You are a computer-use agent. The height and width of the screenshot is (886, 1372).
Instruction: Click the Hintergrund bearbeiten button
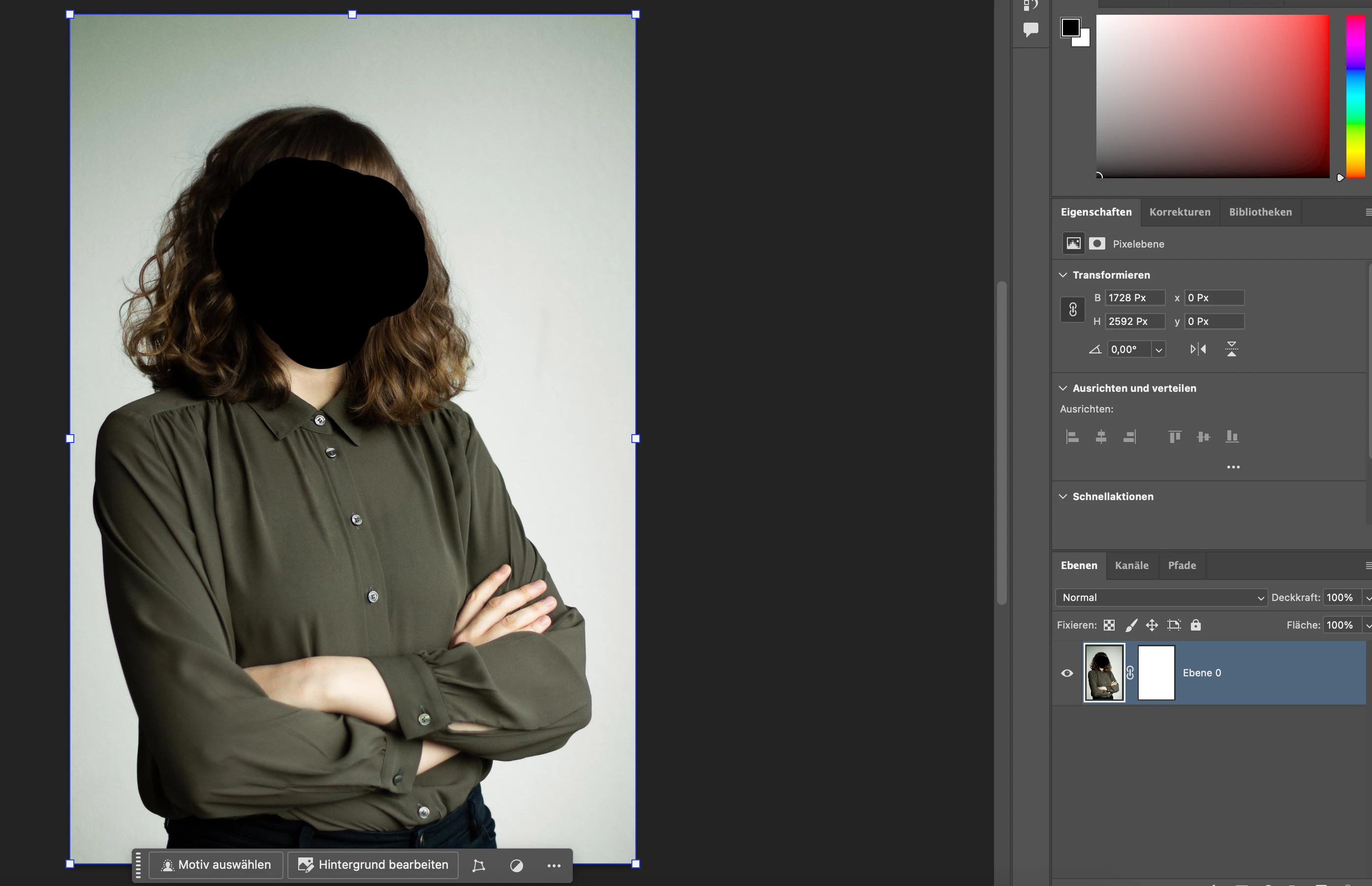373,865
